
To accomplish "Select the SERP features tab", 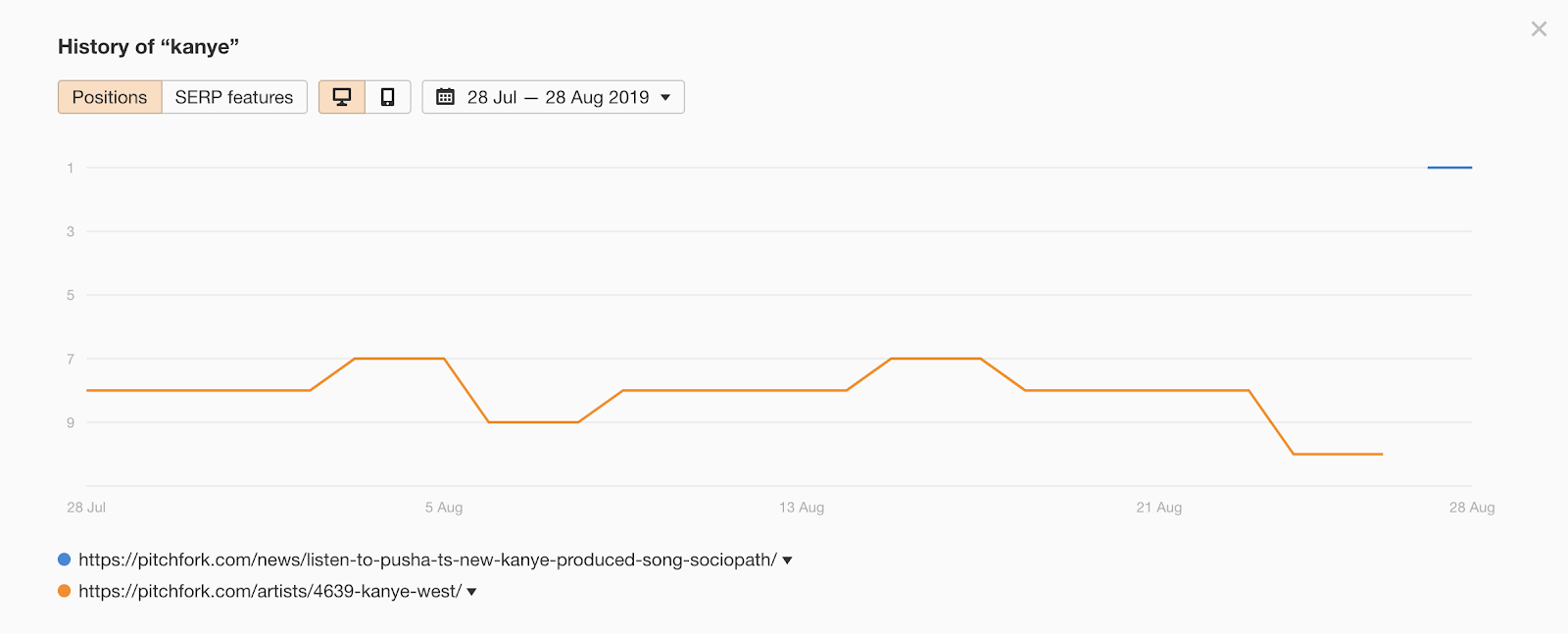I will tap(234, 97).
